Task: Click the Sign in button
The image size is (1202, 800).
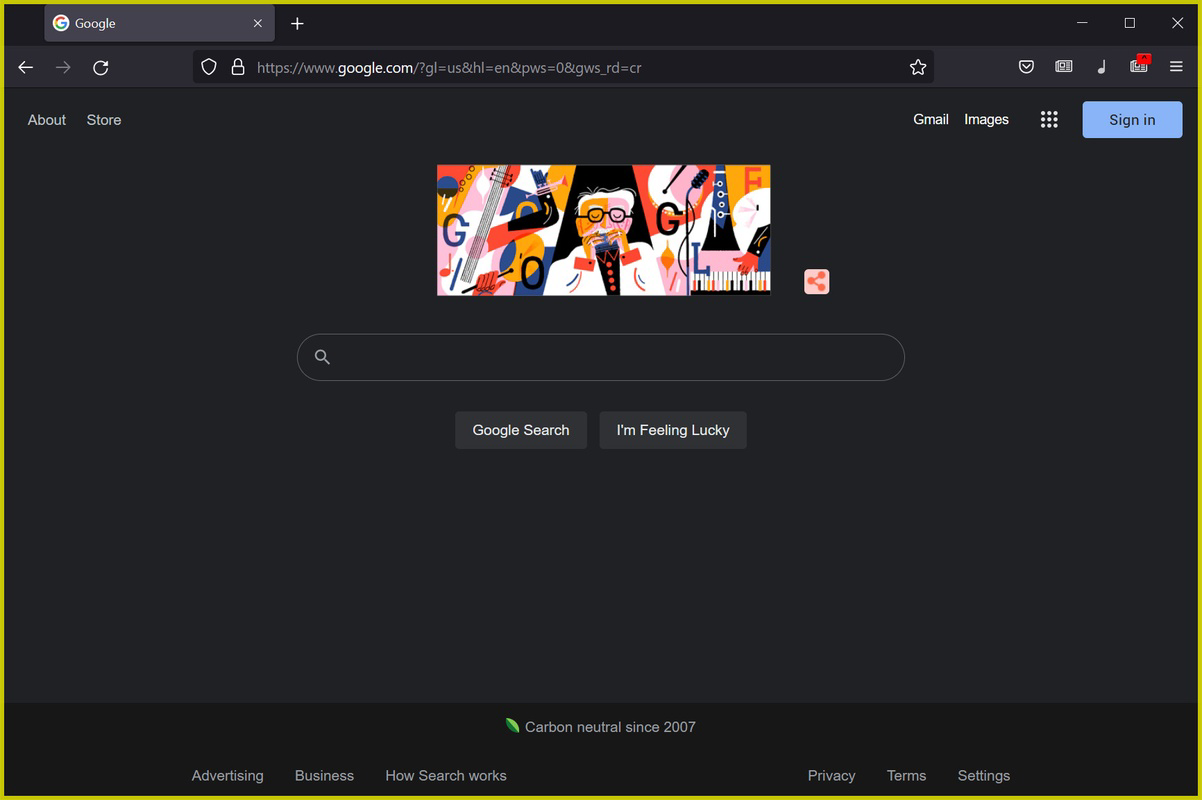Action: click(1131, 119)
